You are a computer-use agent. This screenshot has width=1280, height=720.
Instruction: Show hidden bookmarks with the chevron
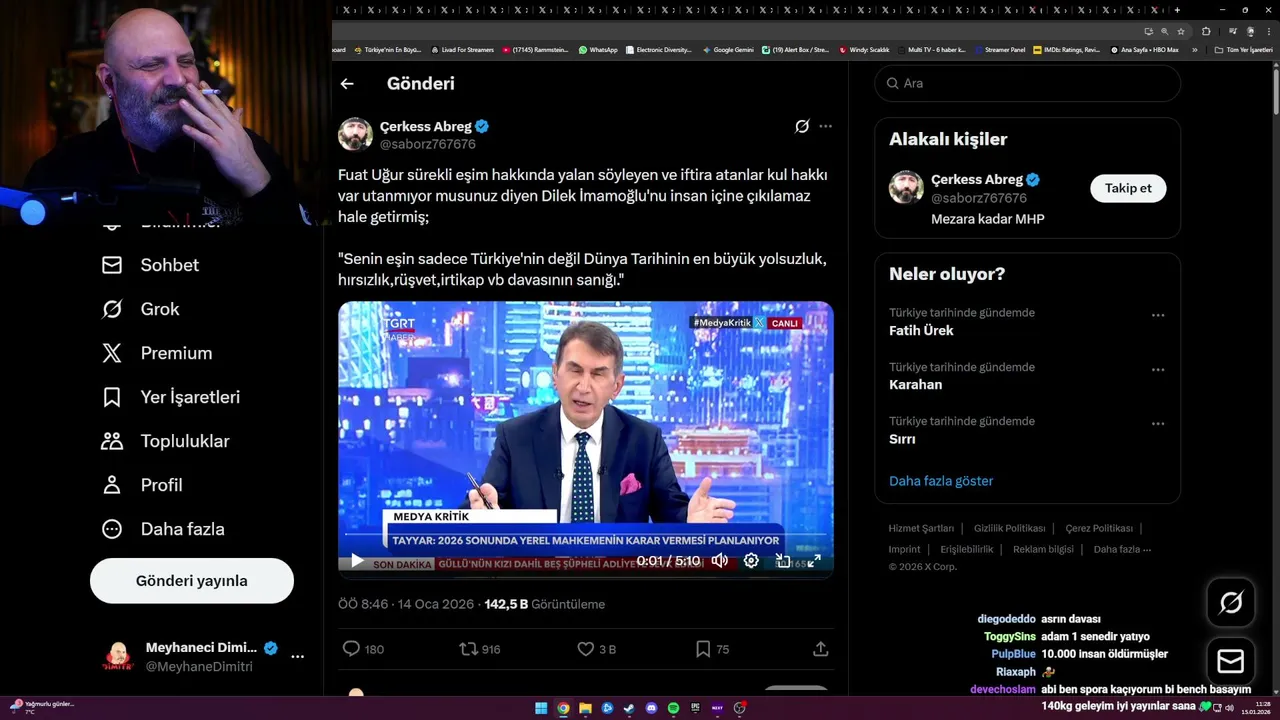click(1194, 50)
